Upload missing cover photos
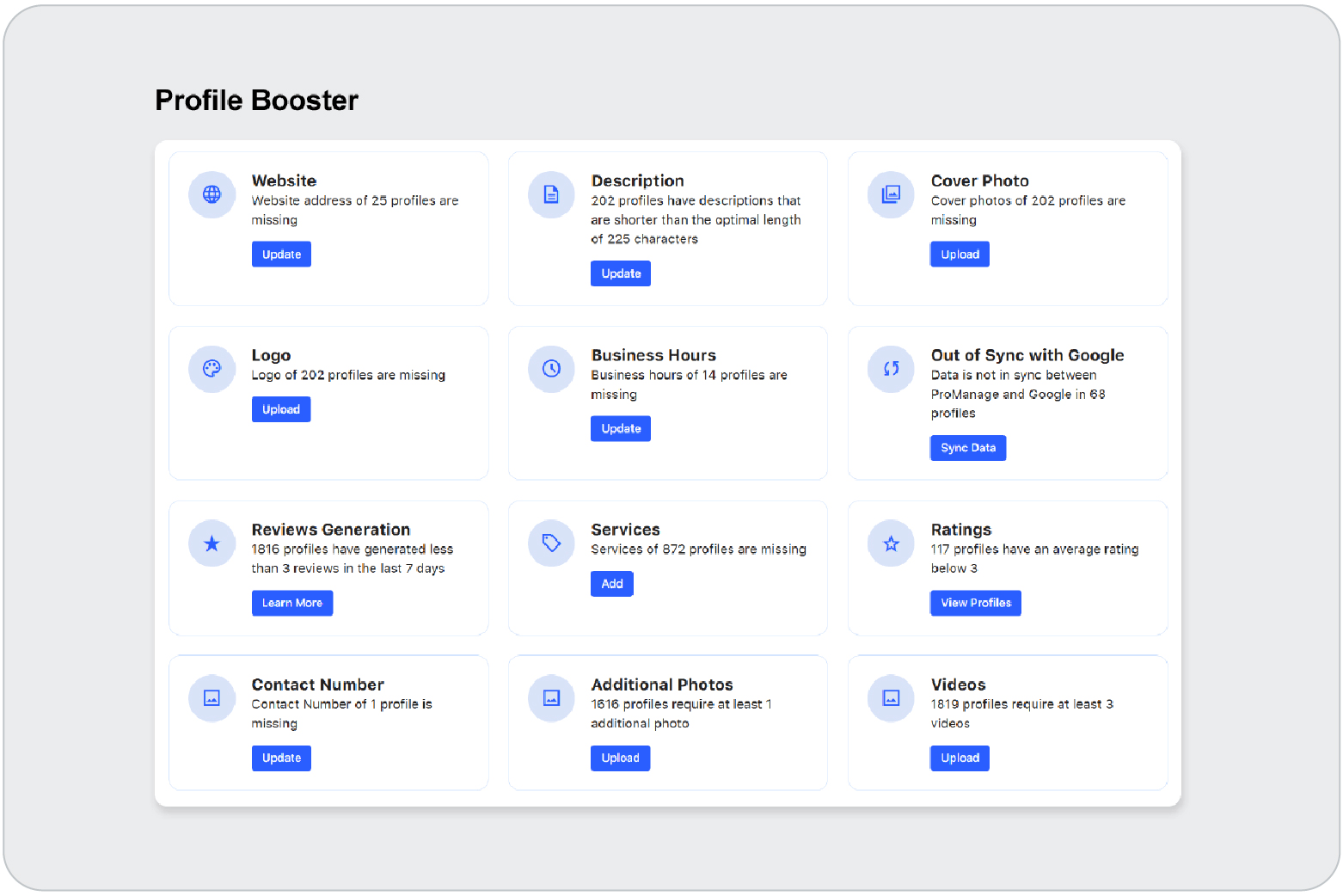 coord(960,255)
